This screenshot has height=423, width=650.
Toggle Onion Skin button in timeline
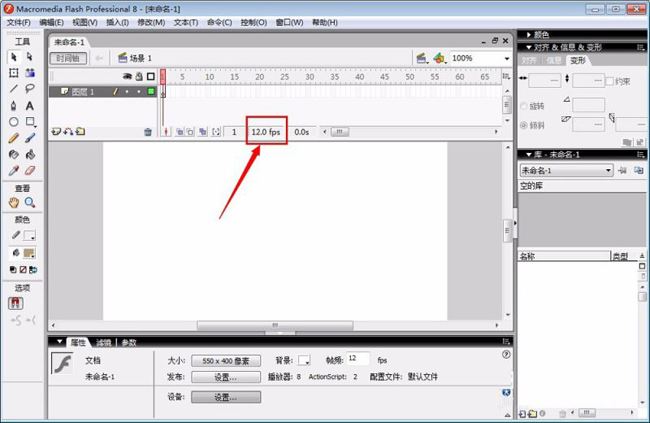click(x=179, y=132)
